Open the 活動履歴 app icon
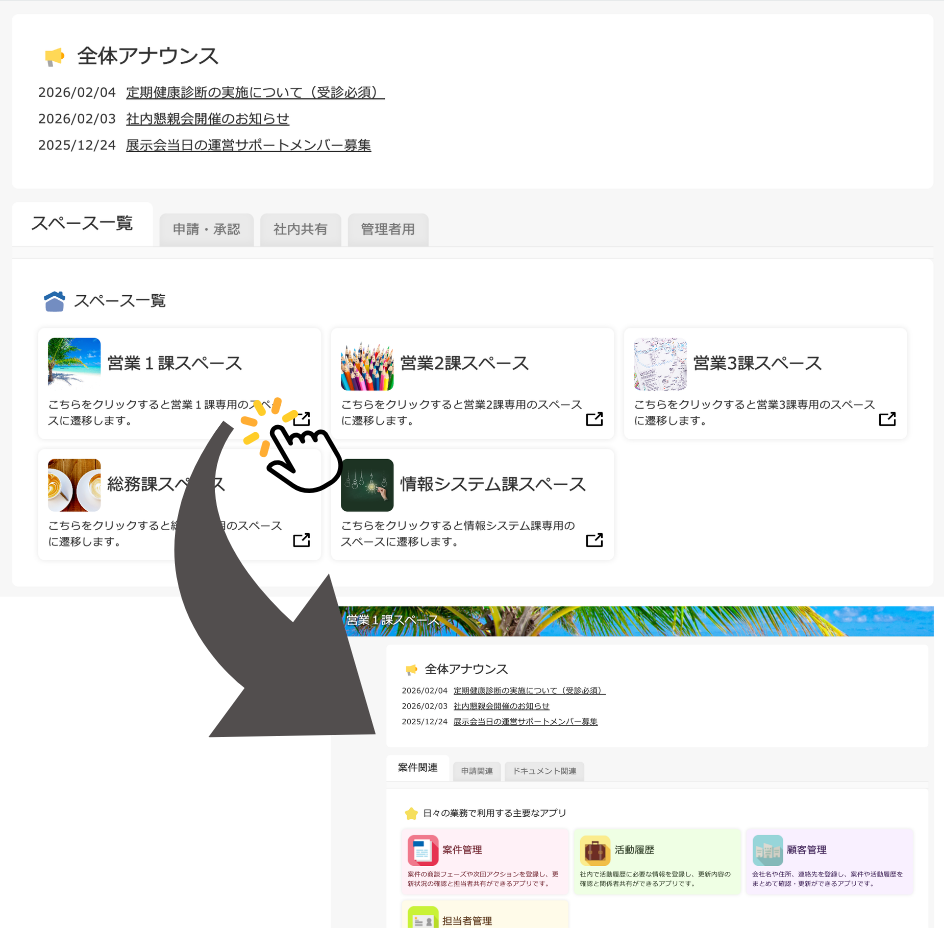Viewport: 946px width, 950px height. (598, 849)
